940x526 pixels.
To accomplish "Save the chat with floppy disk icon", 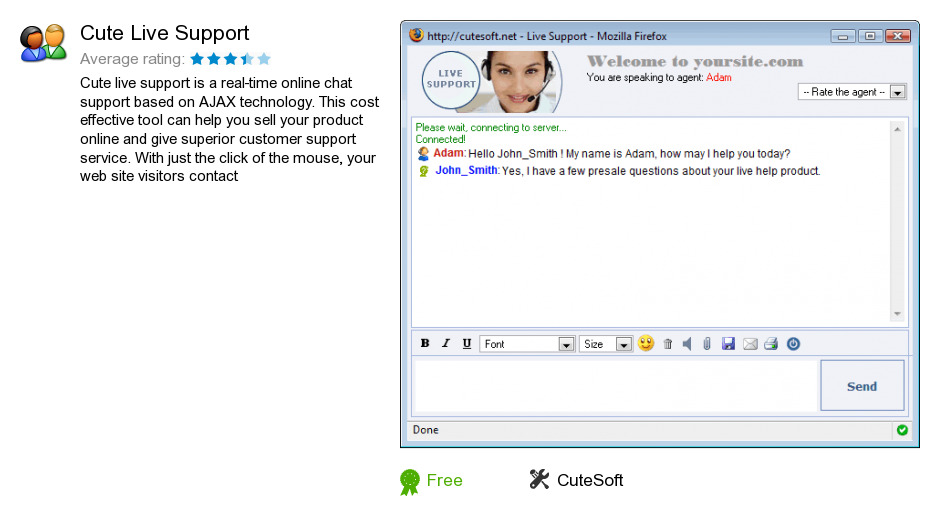I will point(728,344).
